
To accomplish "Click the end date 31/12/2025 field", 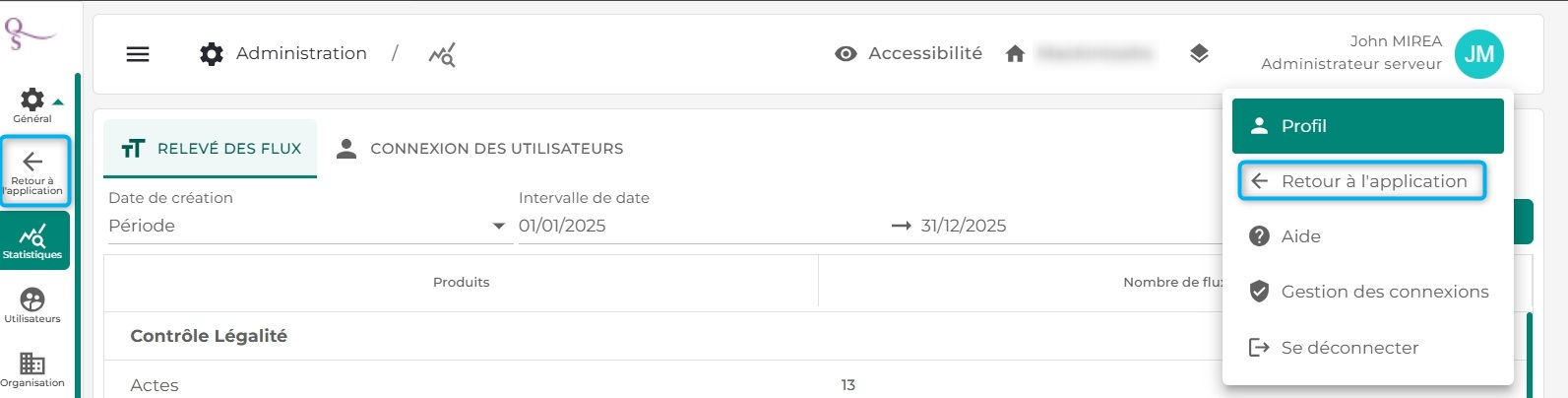I will (1068, 226).
